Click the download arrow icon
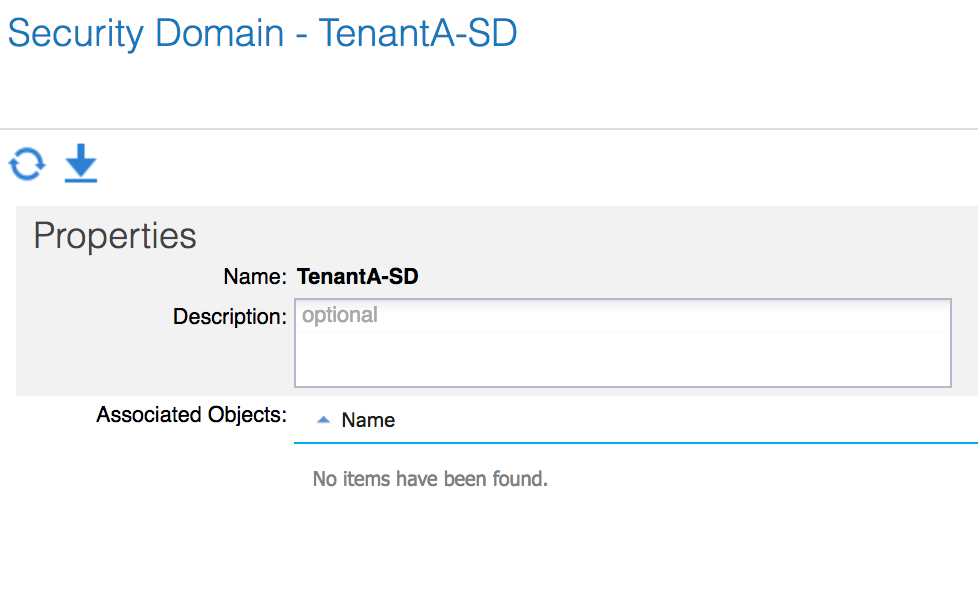 [x=81, y=163]
